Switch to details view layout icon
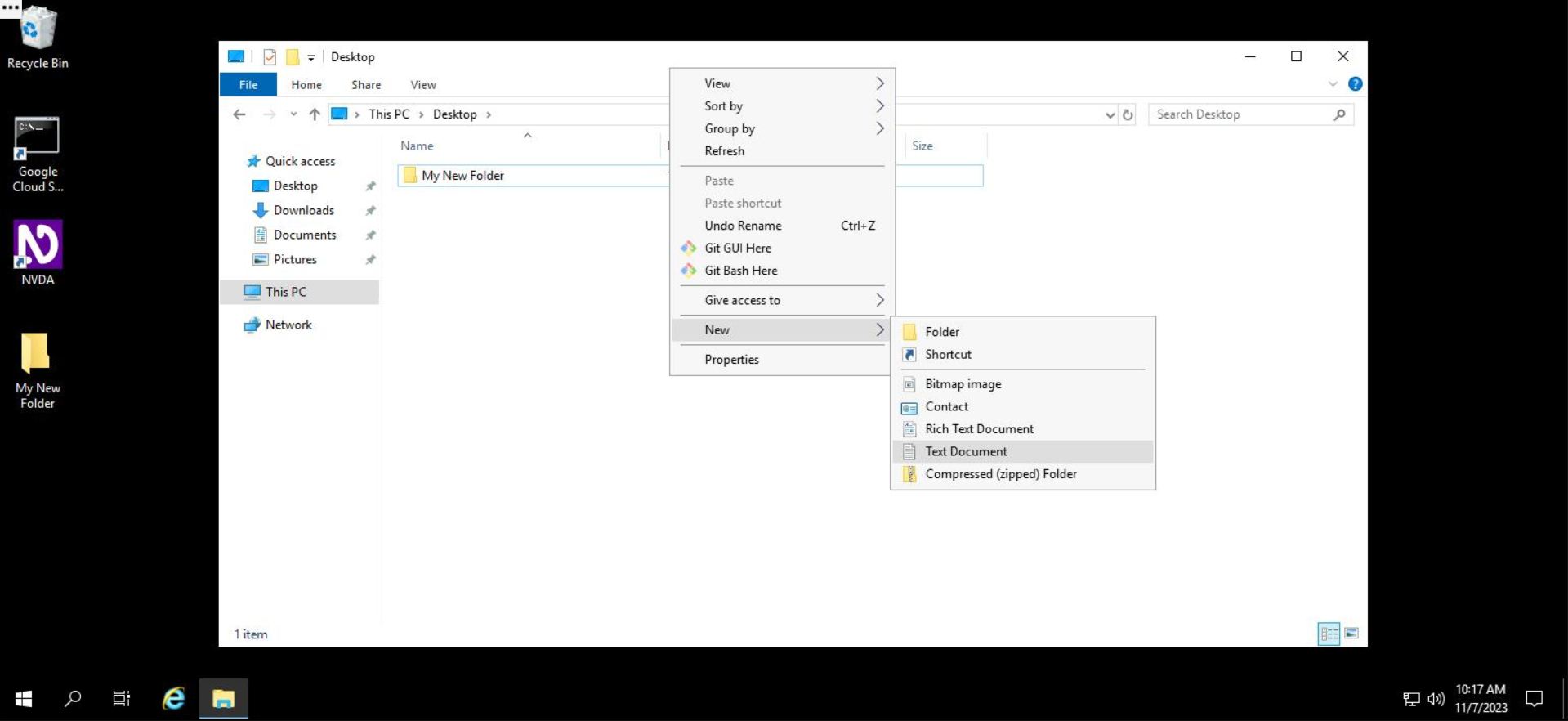1568x721 pixels. point(1329,634)
